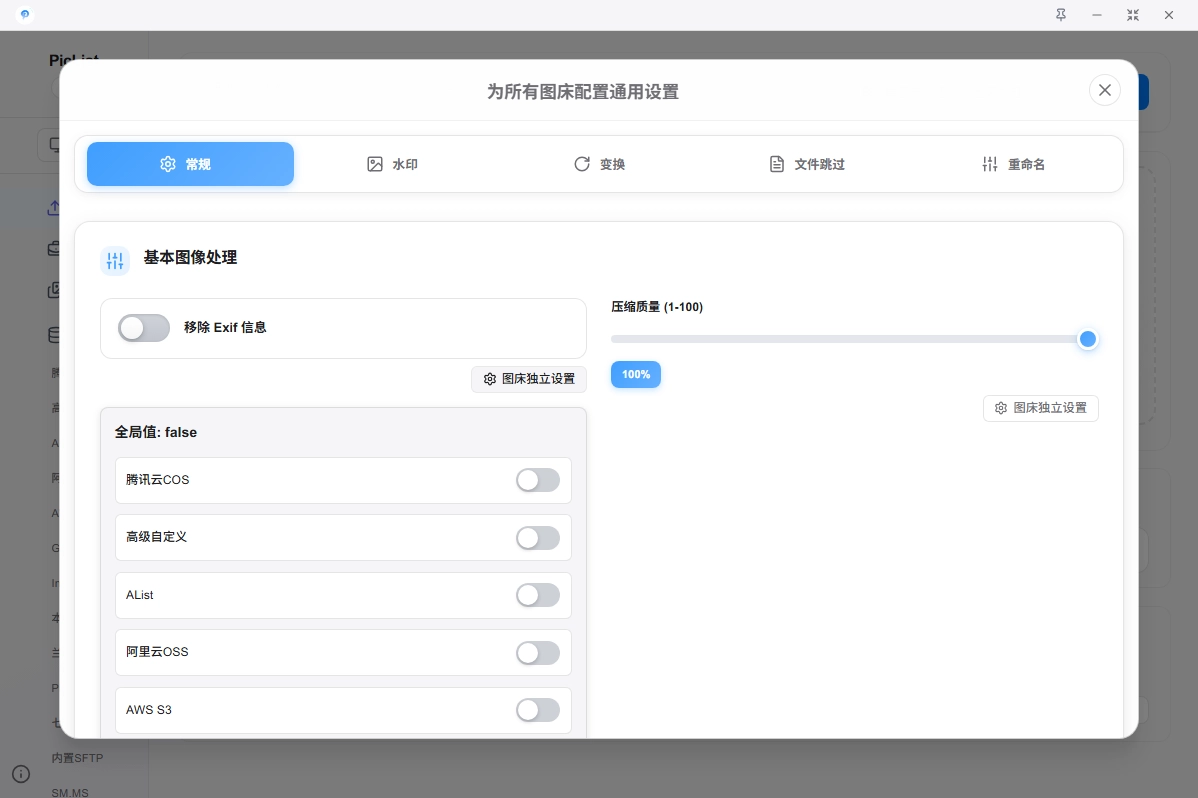
Task: Expand 图床独立设置 under compression quality
Action: click(1040, 408)
